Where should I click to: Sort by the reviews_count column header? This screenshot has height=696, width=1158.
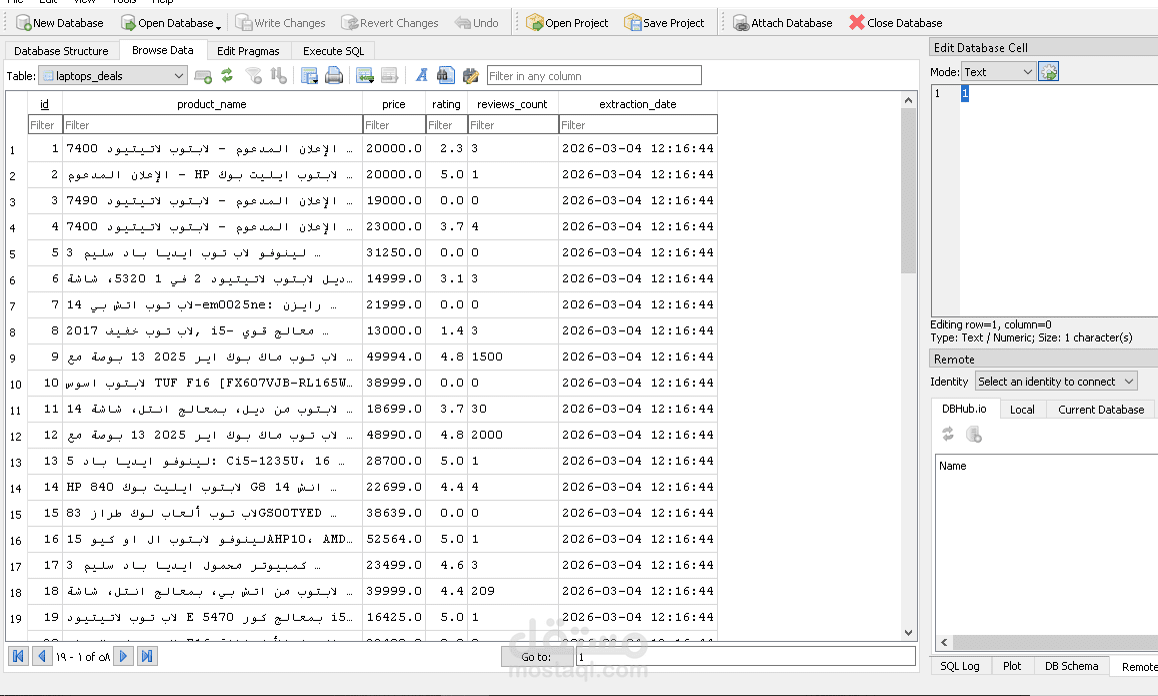[513, 104]
